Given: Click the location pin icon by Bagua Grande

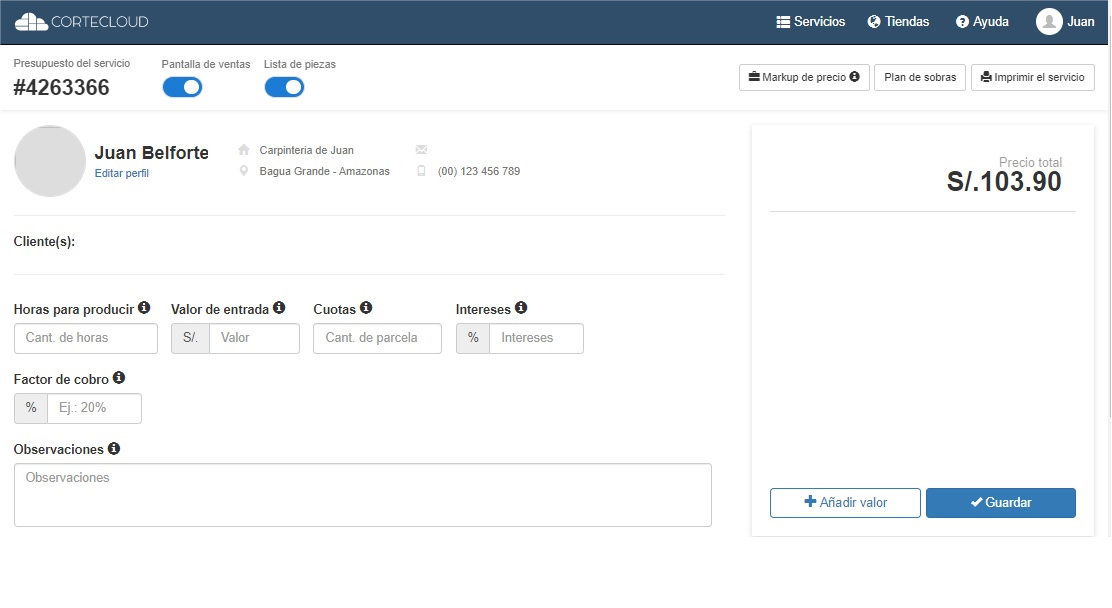Looking at the screenshot, I should coord(244,171).
